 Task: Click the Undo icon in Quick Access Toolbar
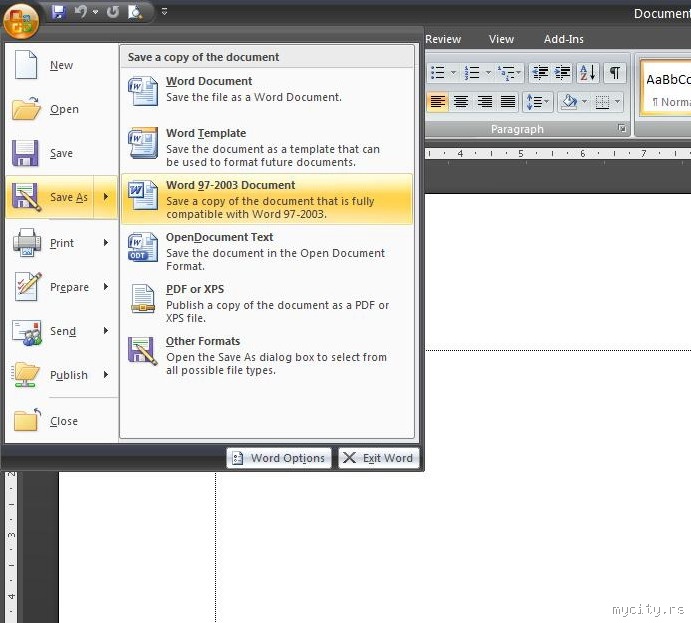click(80, 11)
